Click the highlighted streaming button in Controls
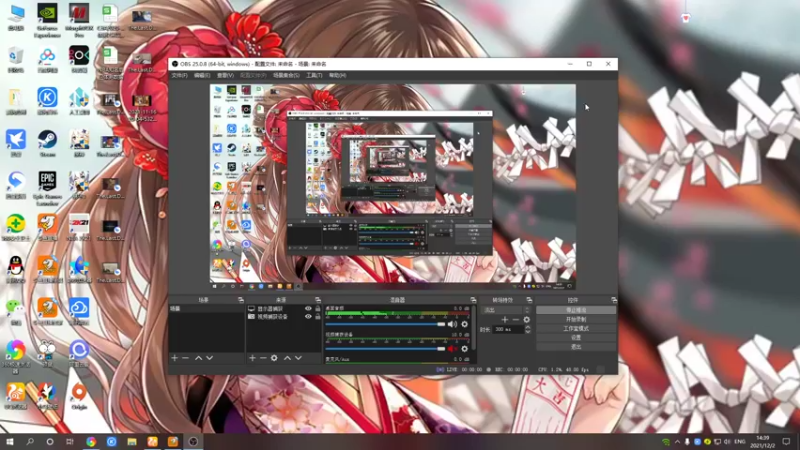Viewport: 800px width, 450px height. 576,310
